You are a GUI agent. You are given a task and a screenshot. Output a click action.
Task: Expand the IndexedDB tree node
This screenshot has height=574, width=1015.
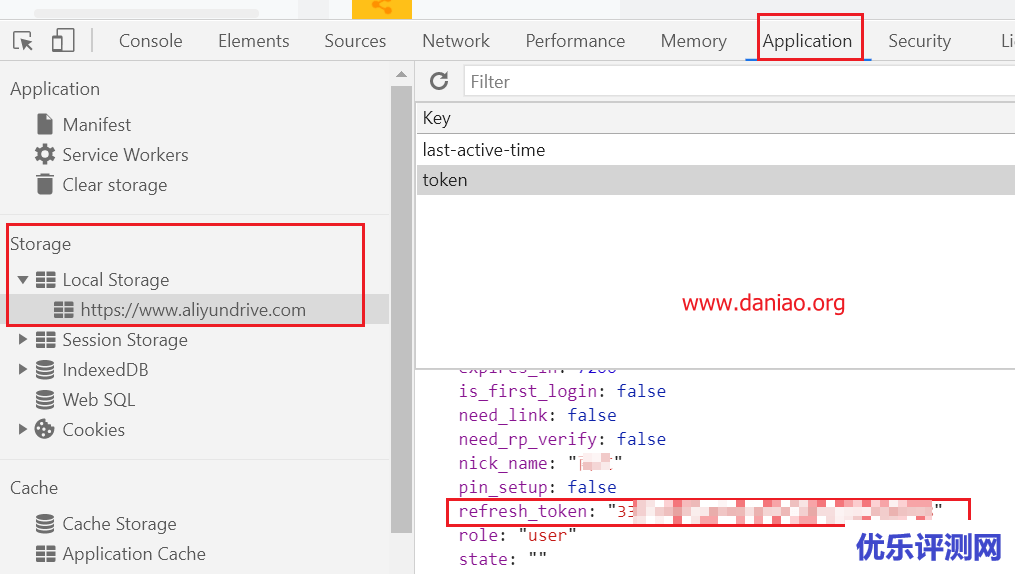point(23,369)
